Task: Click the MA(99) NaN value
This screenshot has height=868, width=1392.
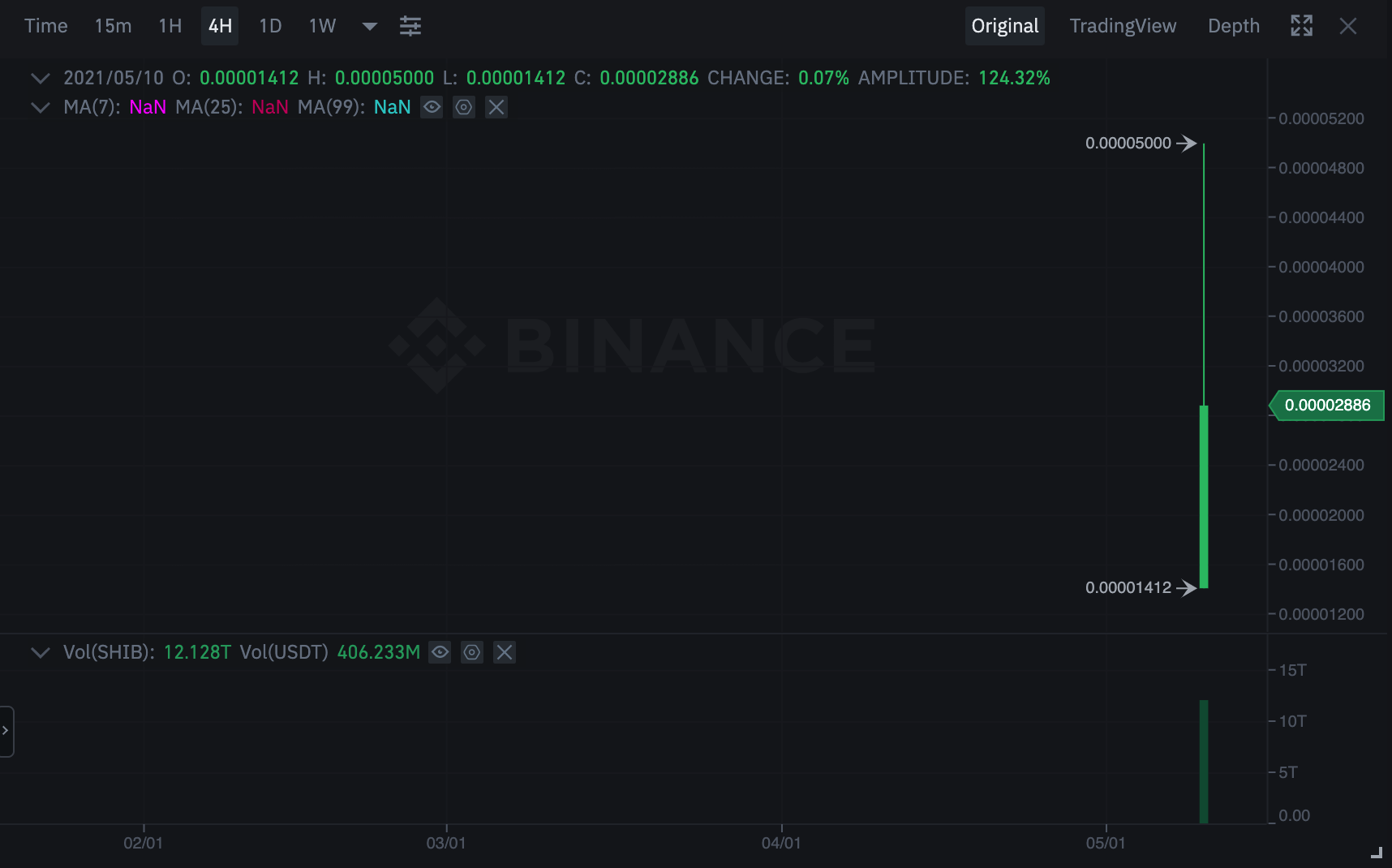Action: coord(393,107)
